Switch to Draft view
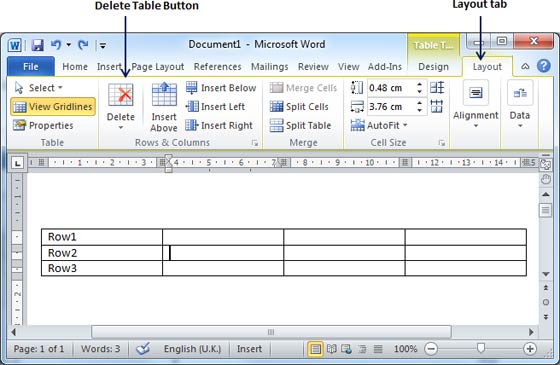Screen dimensions: 560x365 tap(378, 349)
